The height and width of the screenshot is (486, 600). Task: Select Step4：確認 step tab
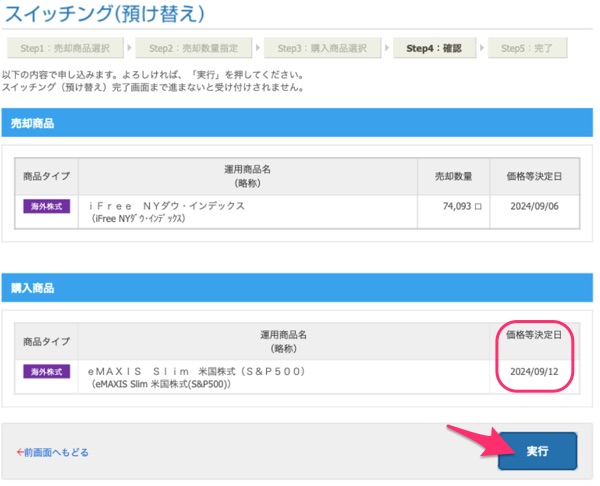point(434,48)
